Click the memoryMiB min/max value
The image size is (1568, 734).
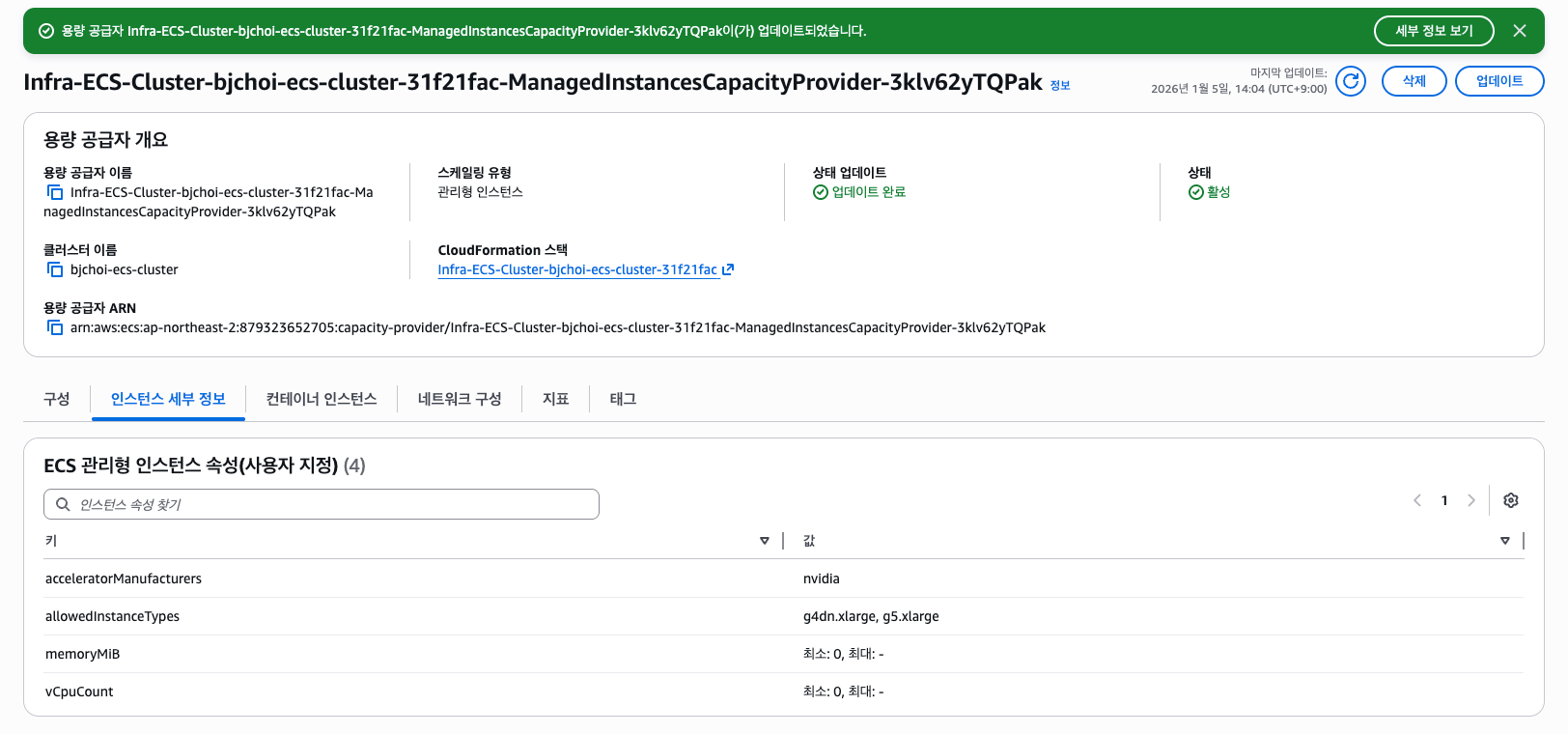(x=844, y=654)
